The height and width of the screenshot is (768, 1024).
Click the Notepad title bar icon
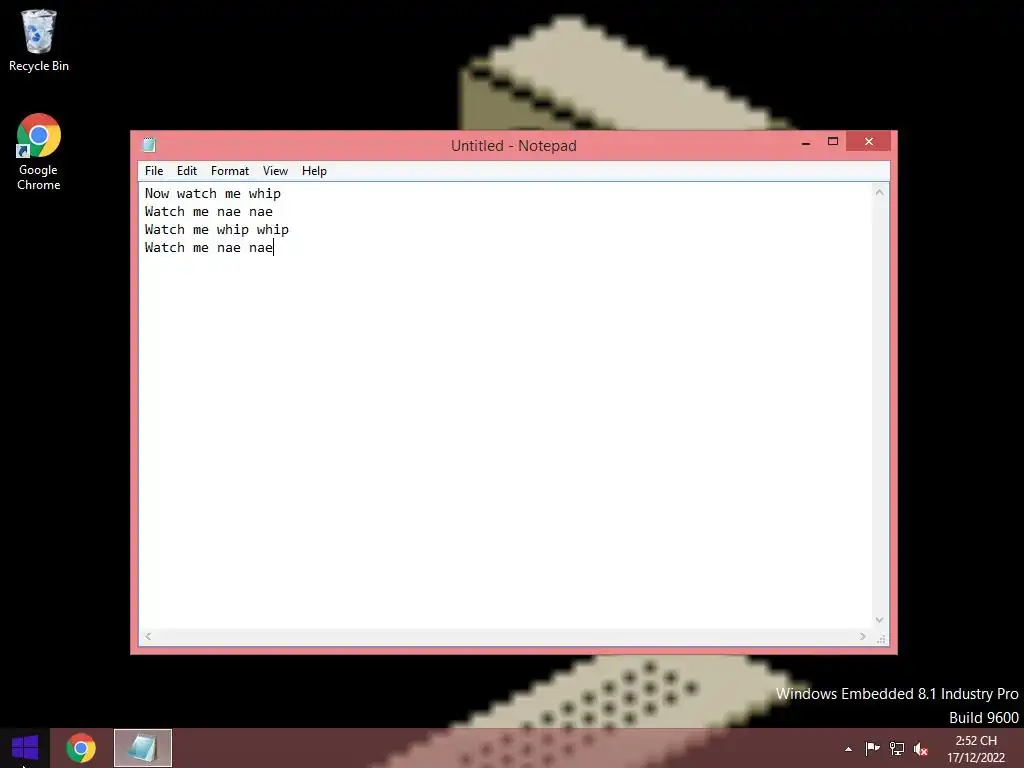click(x=150, y=145)
